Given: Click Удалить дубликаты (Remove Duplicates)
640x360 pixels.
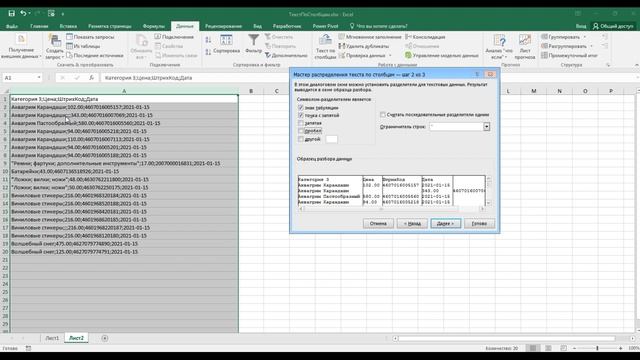Looking at the screenshot, I should (x=363, y=46).
